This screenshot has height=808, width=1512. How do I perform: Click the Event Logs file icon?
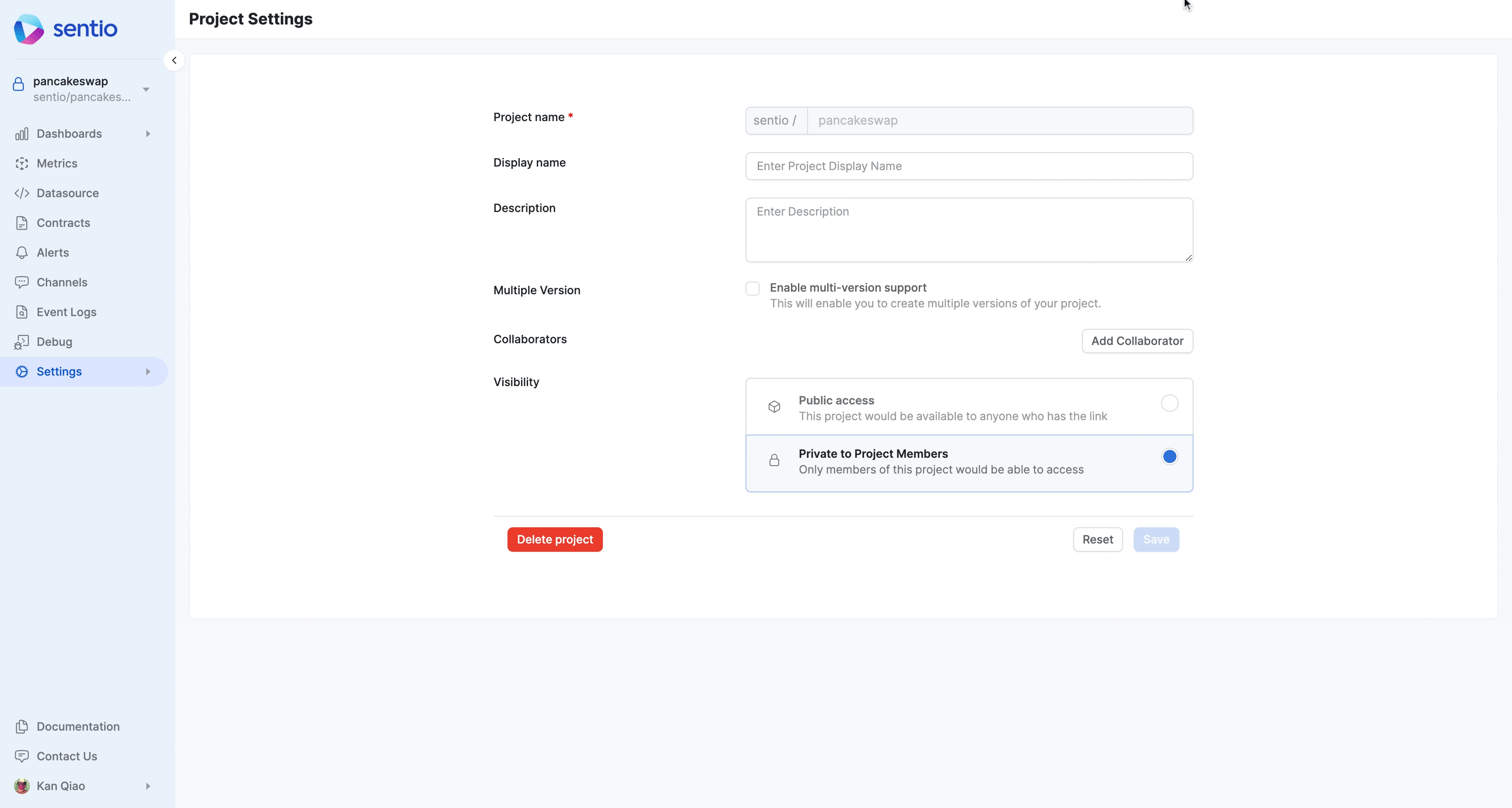click(x=22, y=312)
